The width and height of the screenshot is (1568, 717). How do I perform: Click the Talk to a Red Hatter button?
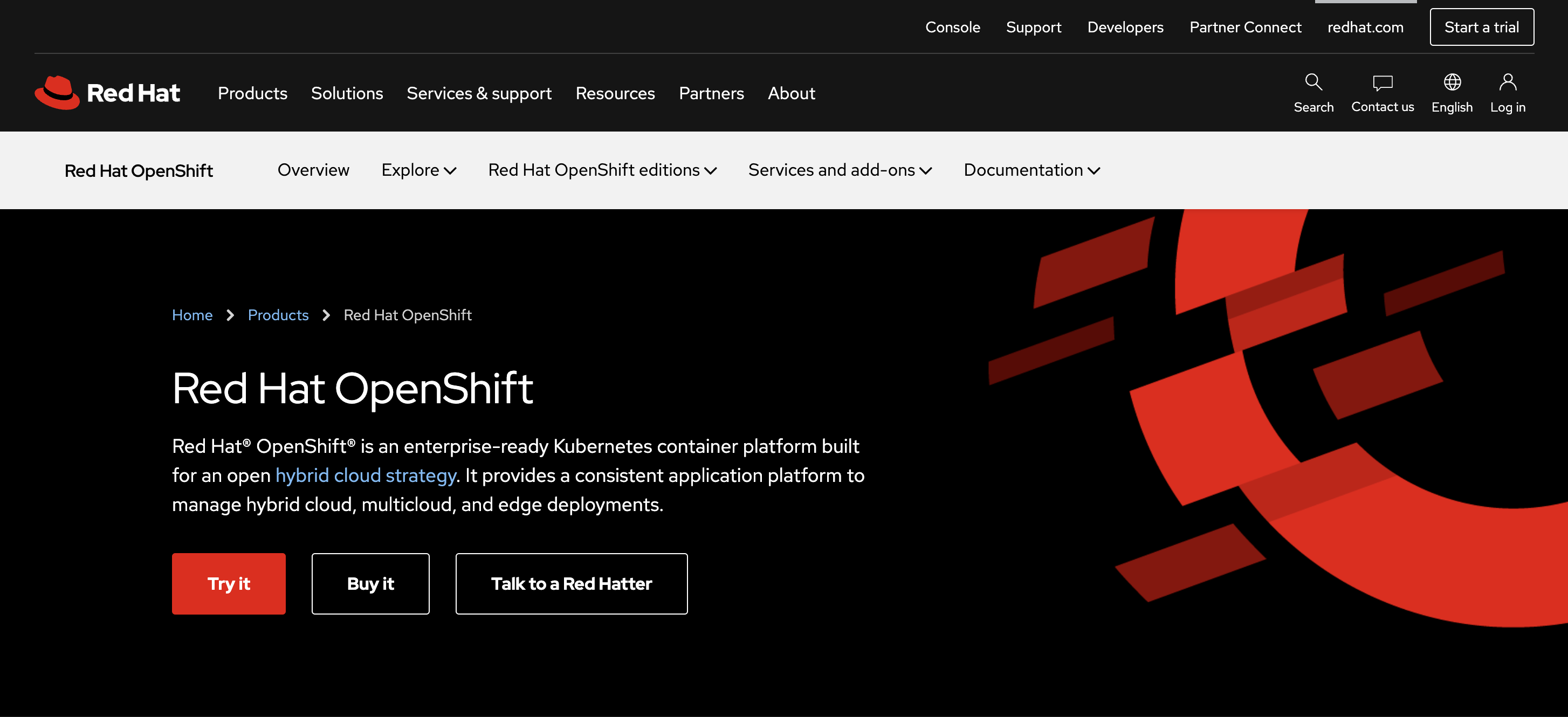tap(572, 583)
